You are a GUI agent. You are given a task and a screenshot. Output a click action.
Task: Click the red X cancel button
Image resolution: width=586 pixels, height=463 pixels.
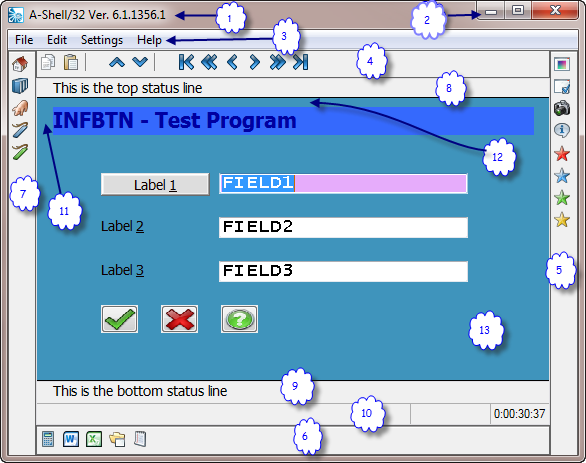(179, 319)
